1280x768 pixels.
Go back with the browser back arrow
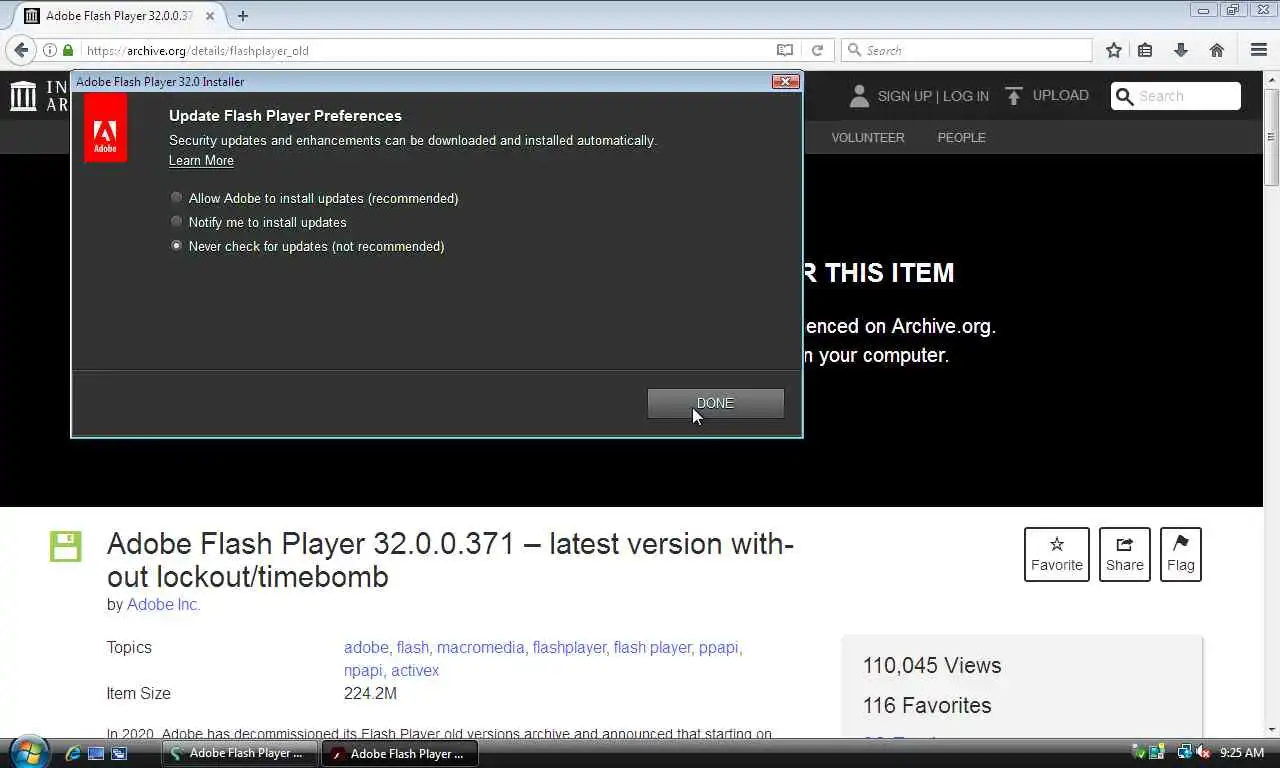(21, 50)
